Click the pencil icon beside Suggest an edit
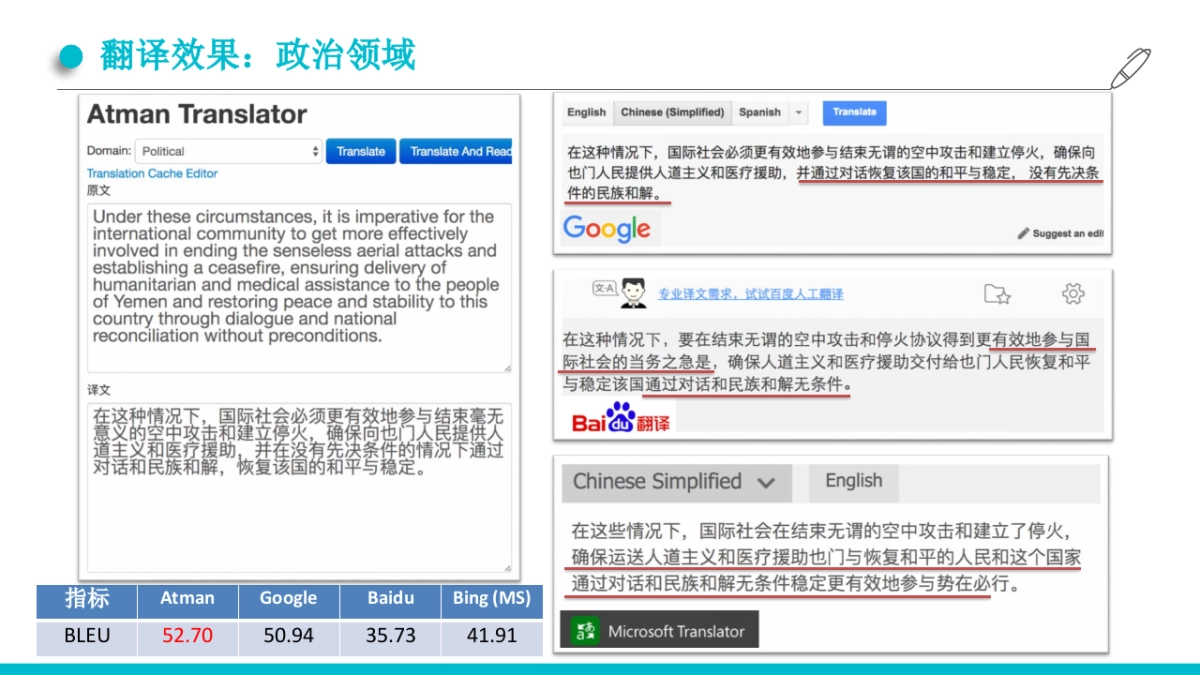The image size is (1200, 675). point(1023,233)
